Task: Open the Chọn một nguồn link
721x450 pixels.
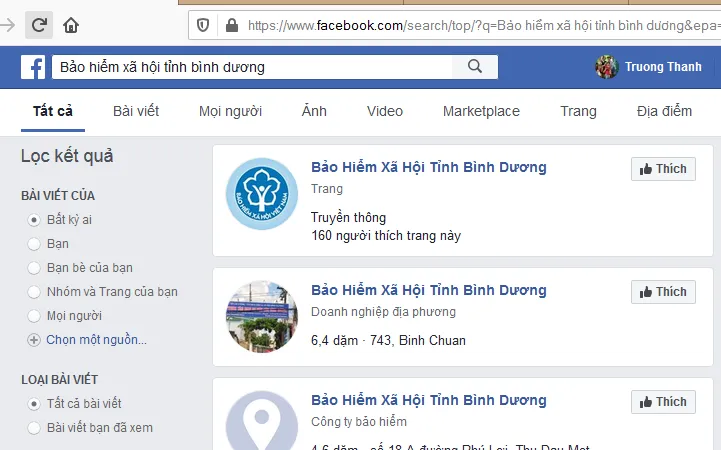Action: [97, 340]
